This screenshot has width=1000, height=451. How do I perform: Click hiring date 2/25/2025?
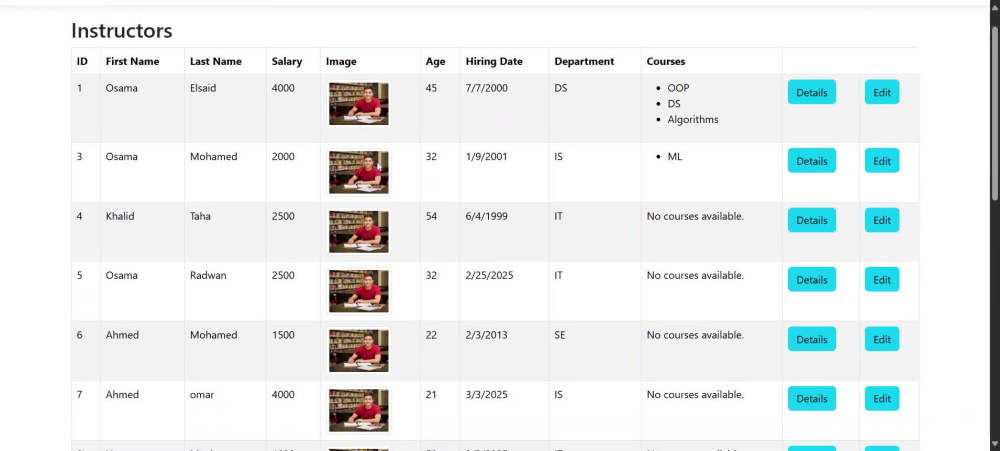pyautogui.click(x=489, y=276)
